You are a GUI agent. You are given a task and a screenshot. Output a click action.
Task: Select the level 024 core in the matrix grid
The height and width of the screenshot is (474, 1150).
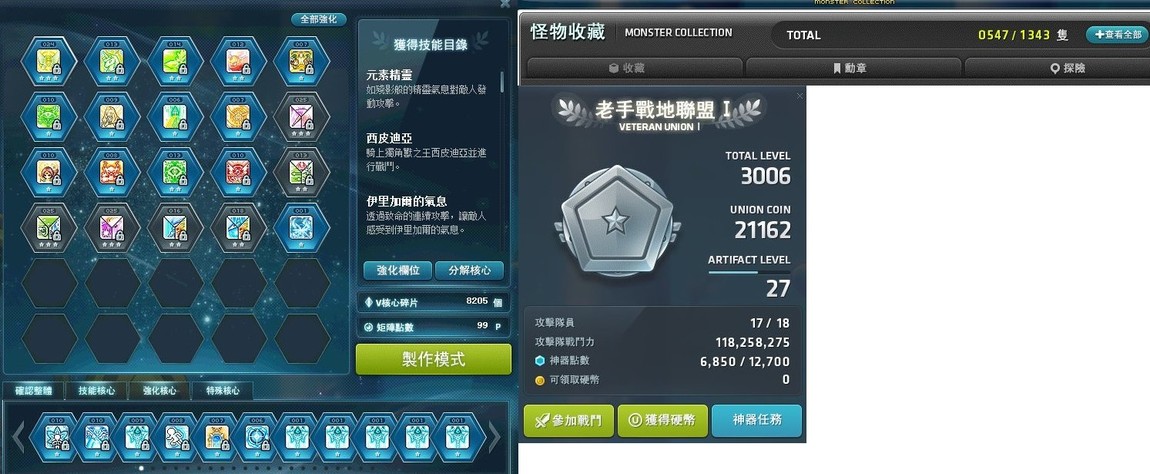pos(49,62)
